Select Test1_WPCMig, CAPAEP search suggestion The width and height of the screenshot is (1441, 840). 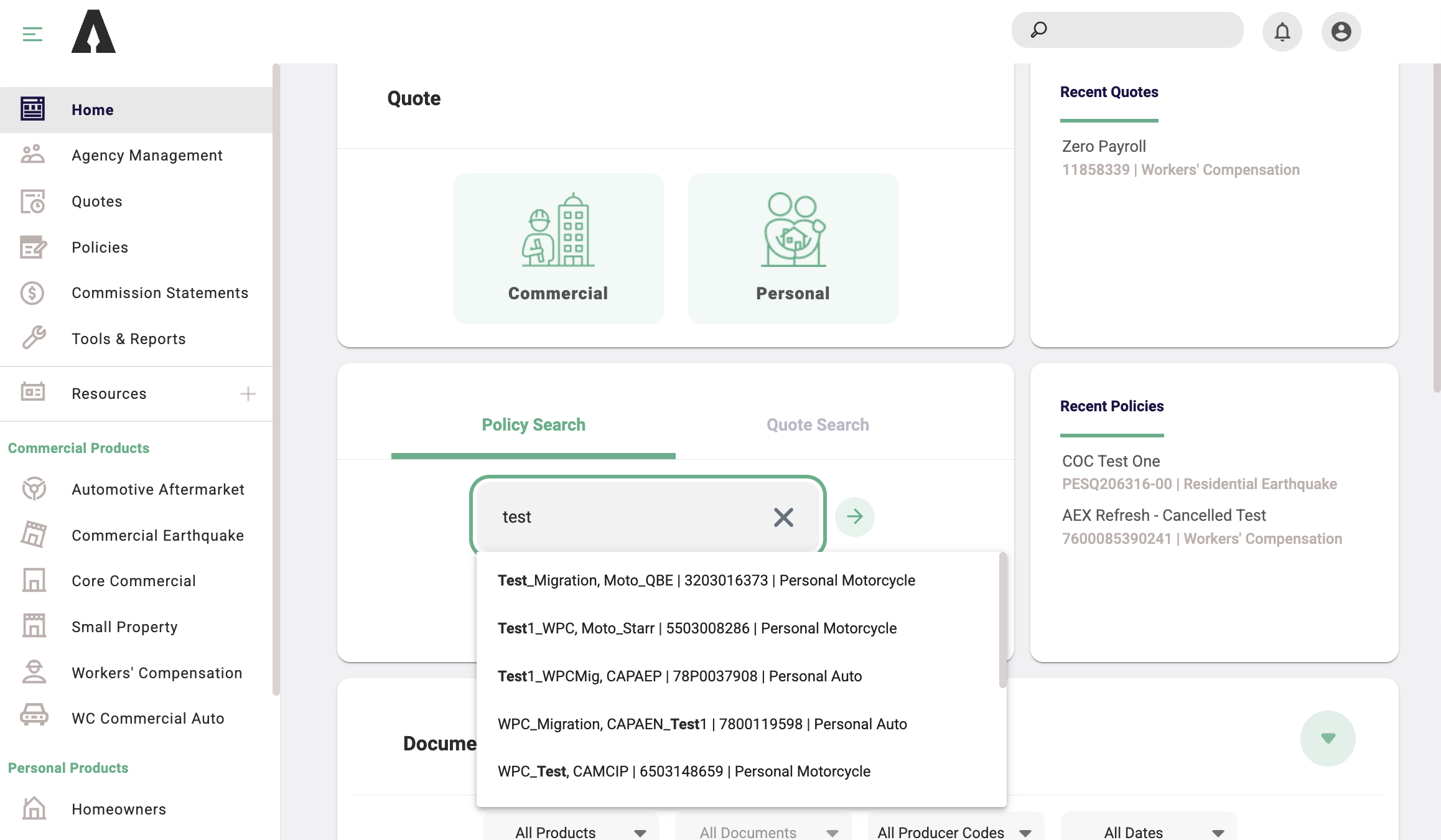[679, 676]
